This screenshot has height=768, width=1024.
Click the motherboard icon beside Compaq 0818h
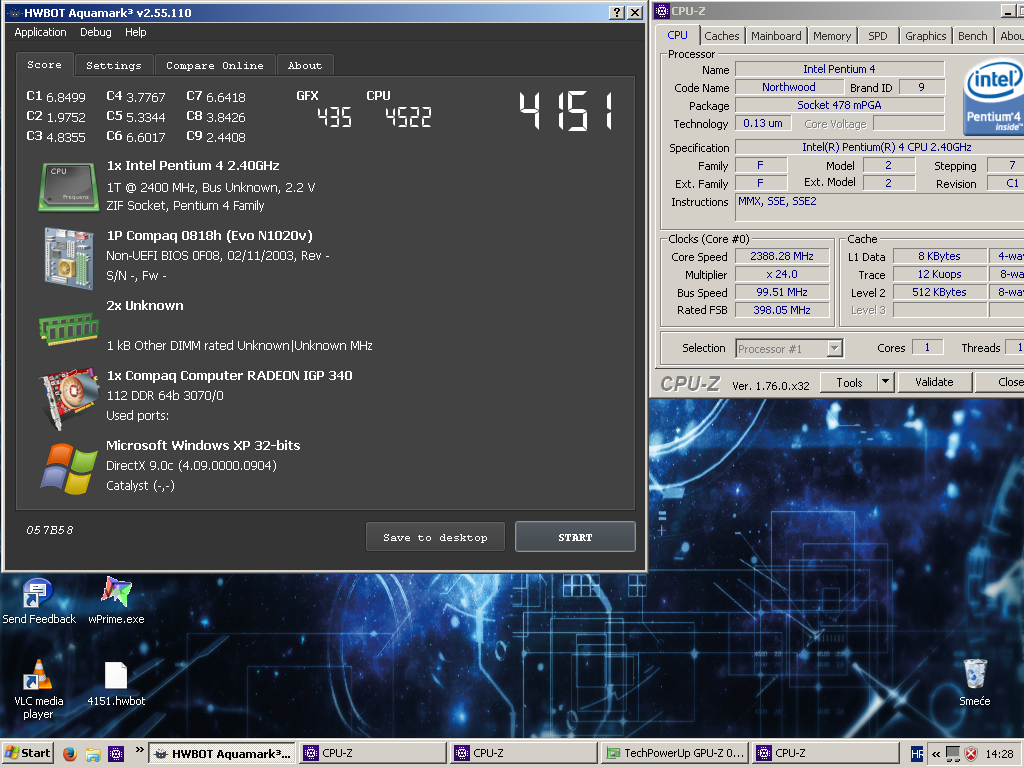[69, 258]
